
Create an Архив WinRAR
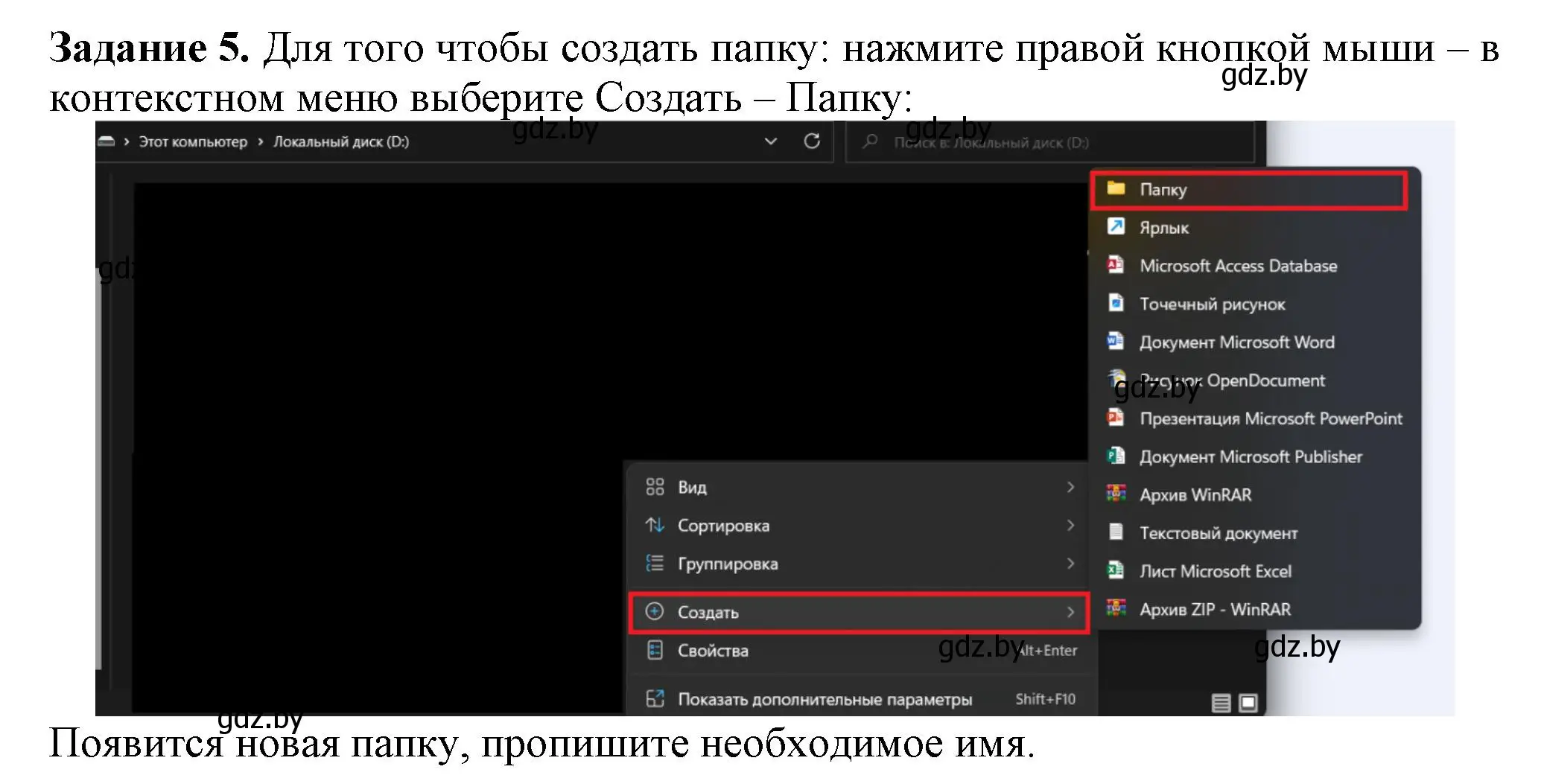[x=1248, y=495]
